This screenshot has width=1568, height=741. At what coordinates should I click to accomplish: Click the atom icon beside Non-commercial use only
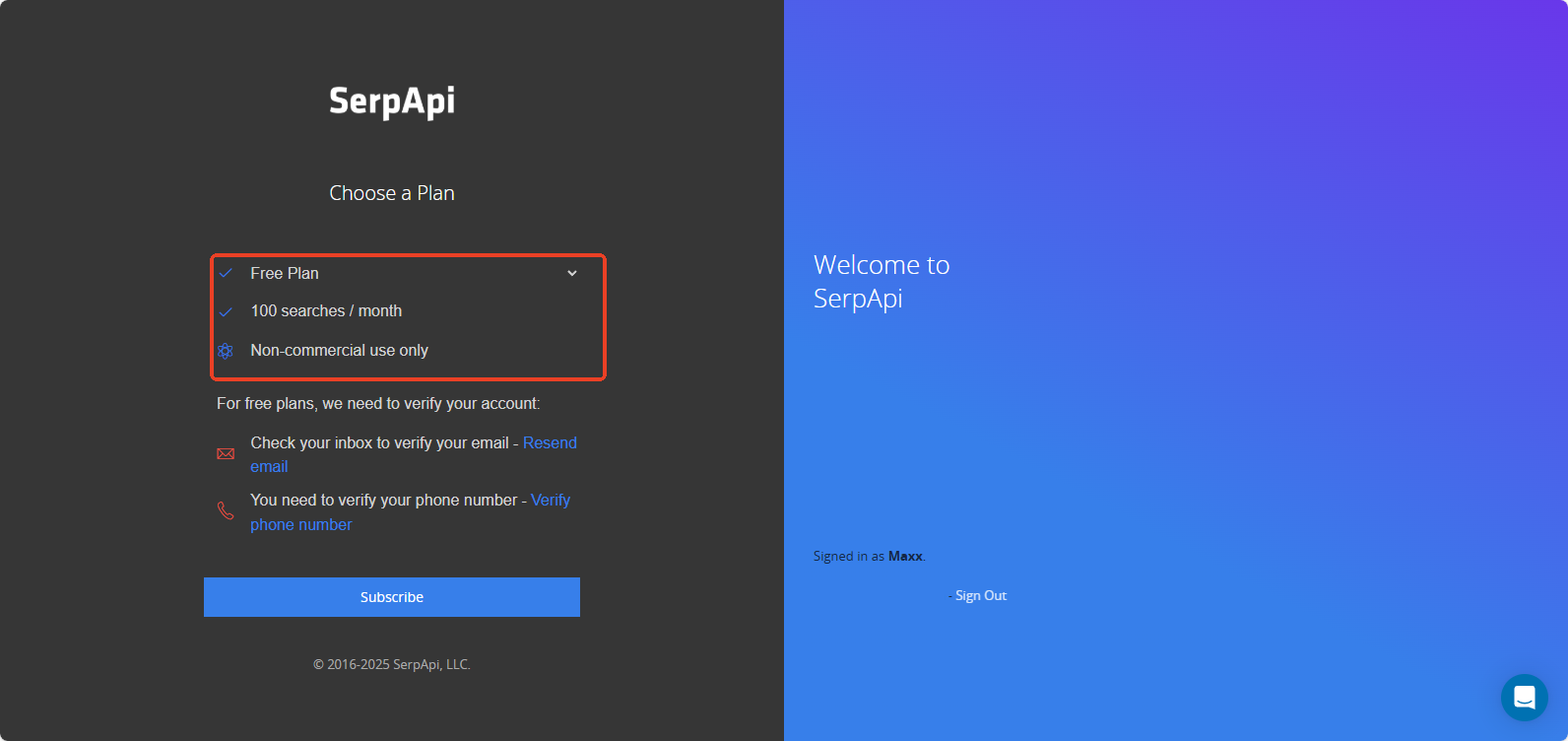(x=226, y=351)
